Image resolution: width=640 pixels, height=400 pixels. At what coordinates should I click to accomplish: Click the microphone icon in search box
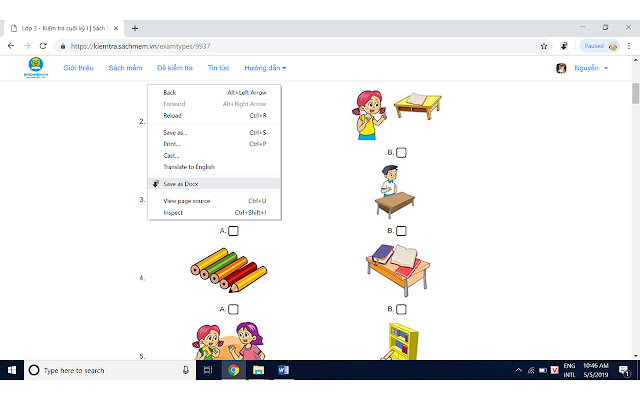click(186, 370)
